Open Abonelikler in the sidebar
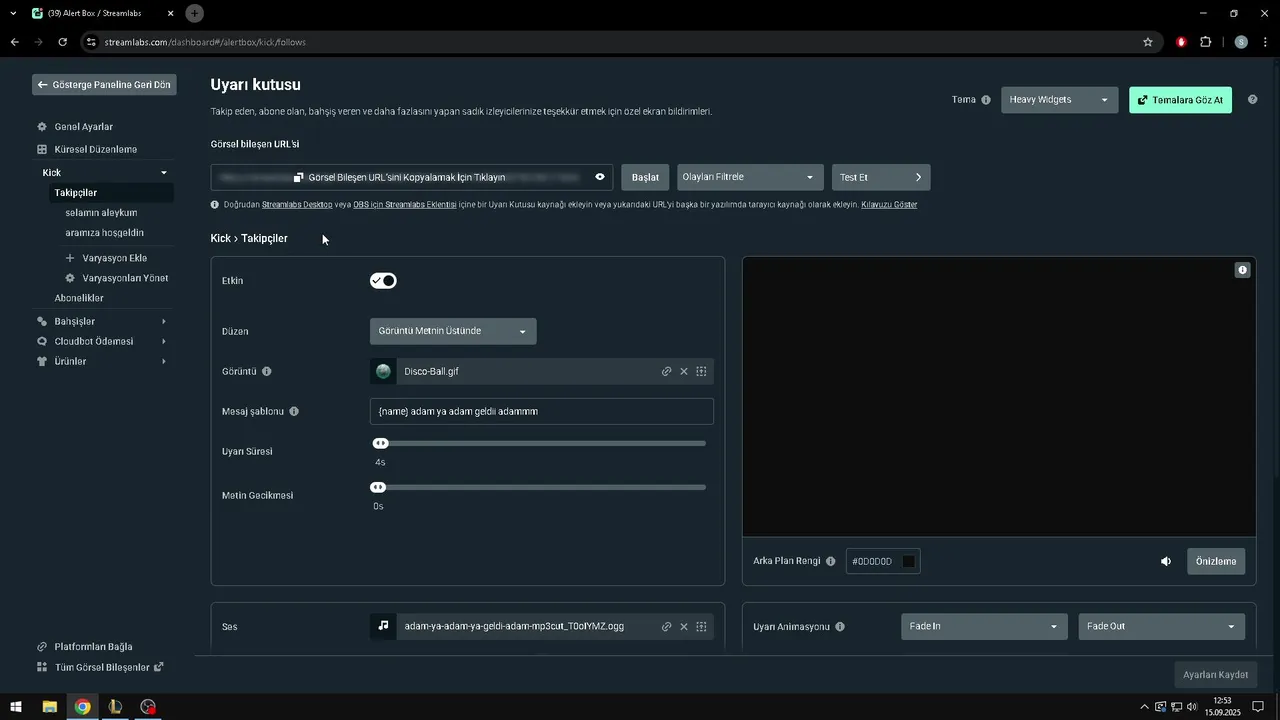This screenshot has width=1280, height=720. [79, 298]
